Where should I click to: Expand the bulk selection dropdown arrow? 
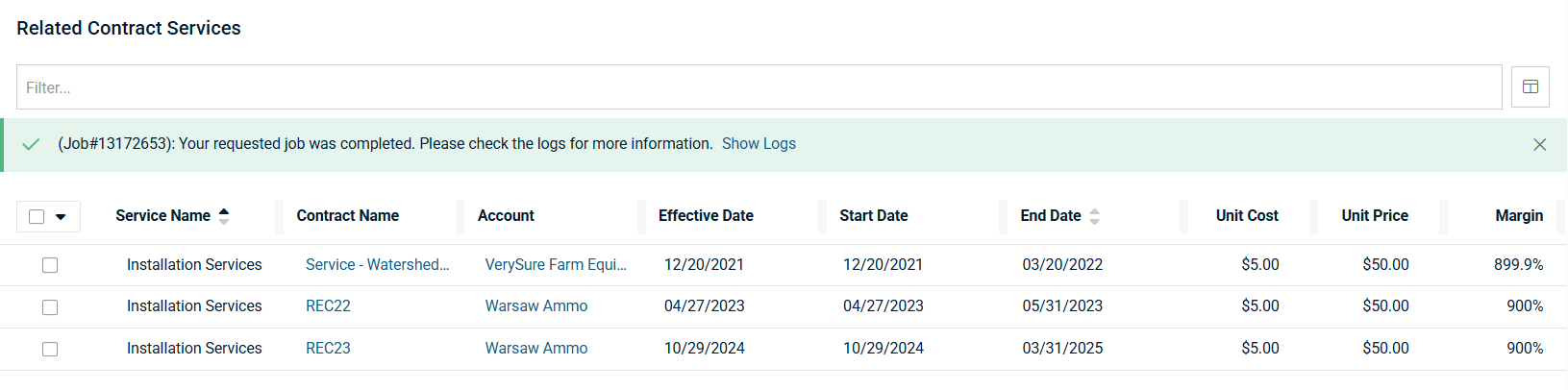pos(61,217)
